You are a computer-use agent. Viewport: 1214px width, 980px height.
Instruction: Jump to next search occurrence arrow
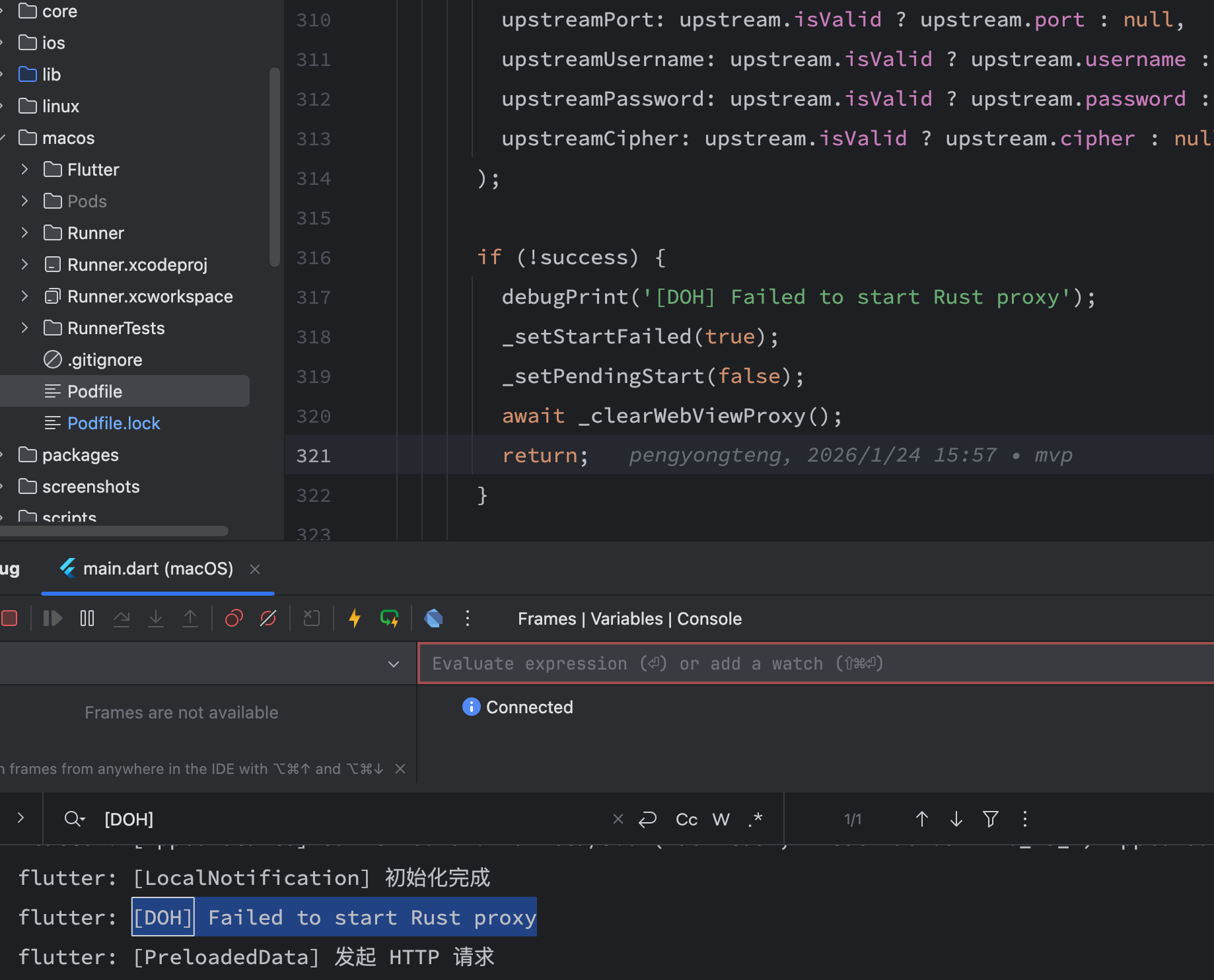click(x=956, y=820)
